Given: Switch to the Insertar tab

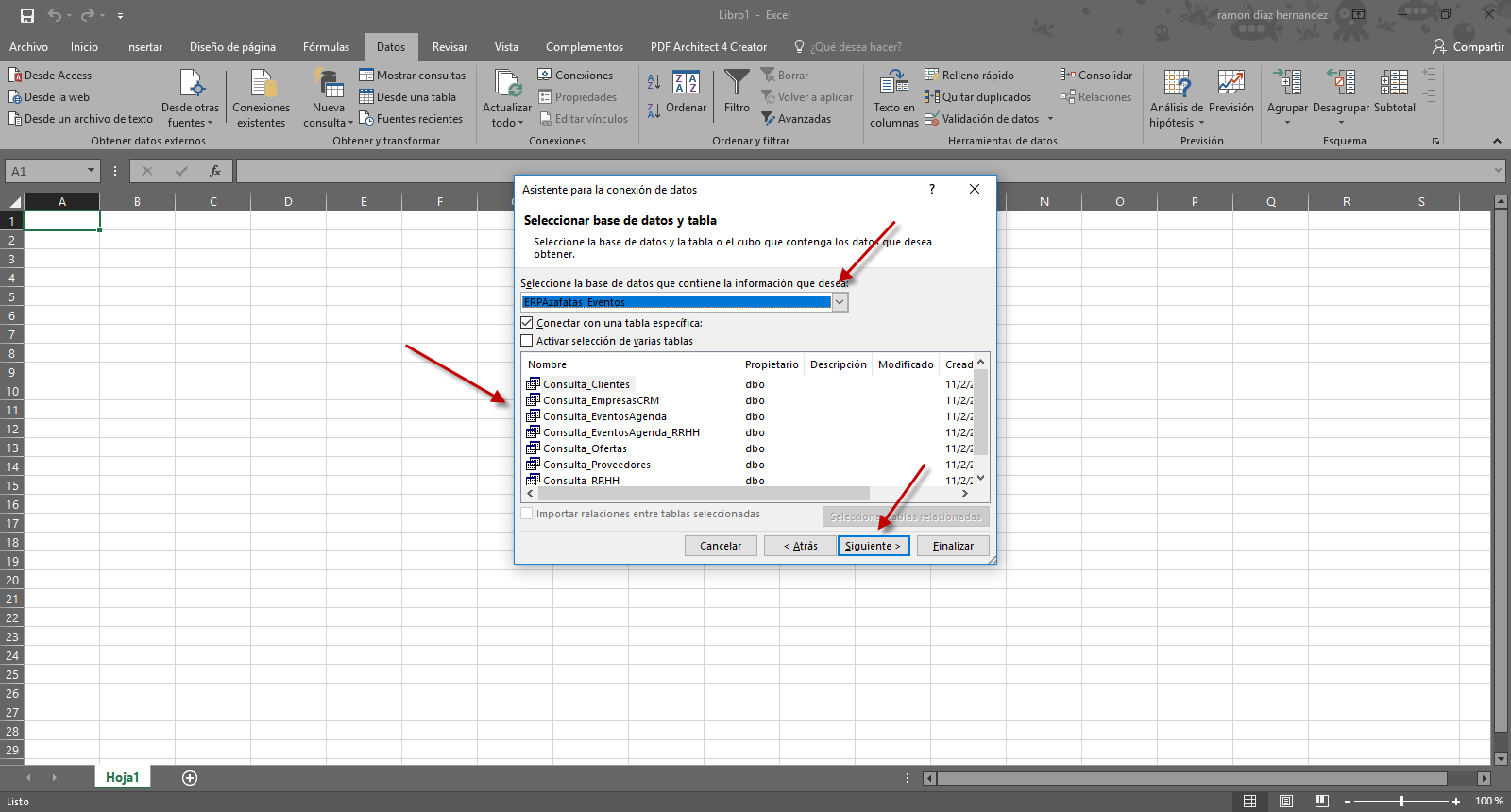Looking at the screenshot, I should point(144,47).
